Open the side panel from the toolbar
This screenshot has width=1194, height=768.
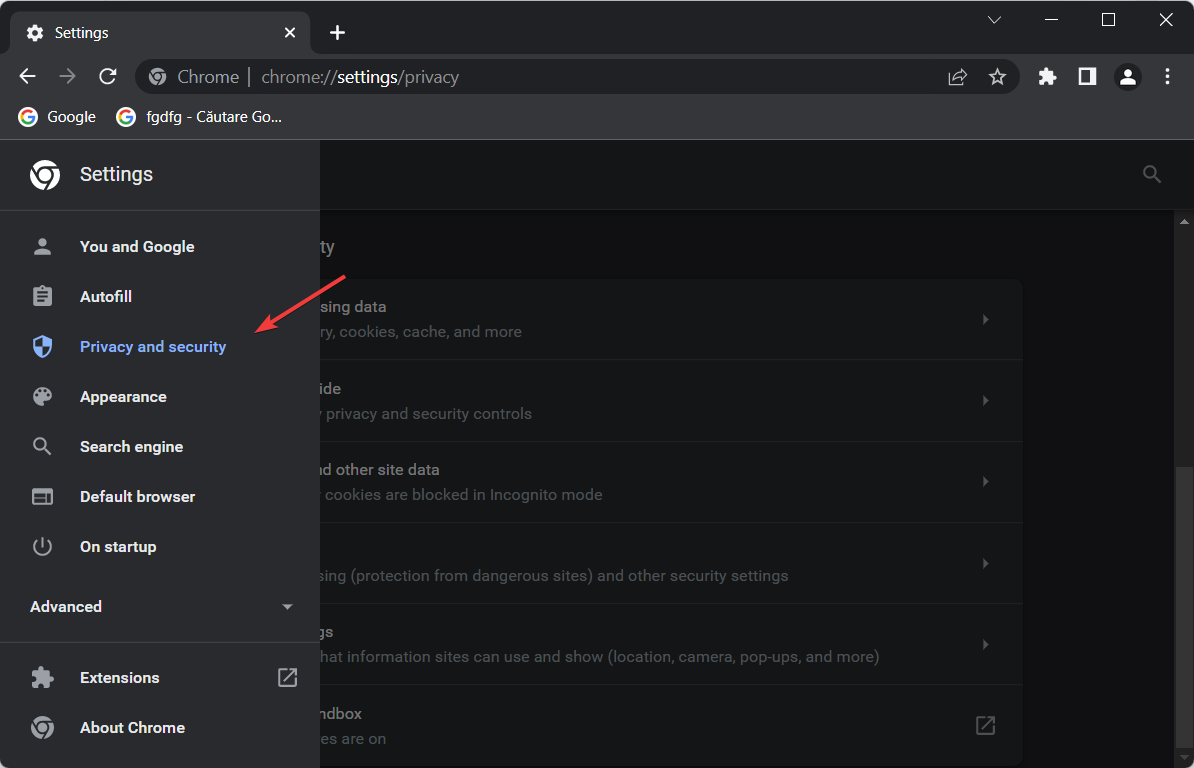pos(1087,76)
